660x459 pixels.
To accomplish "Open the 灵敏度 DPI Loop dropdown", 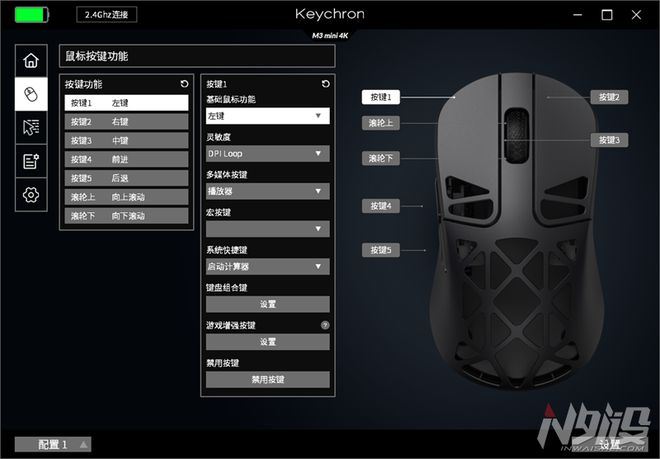I will click(268, 154).
